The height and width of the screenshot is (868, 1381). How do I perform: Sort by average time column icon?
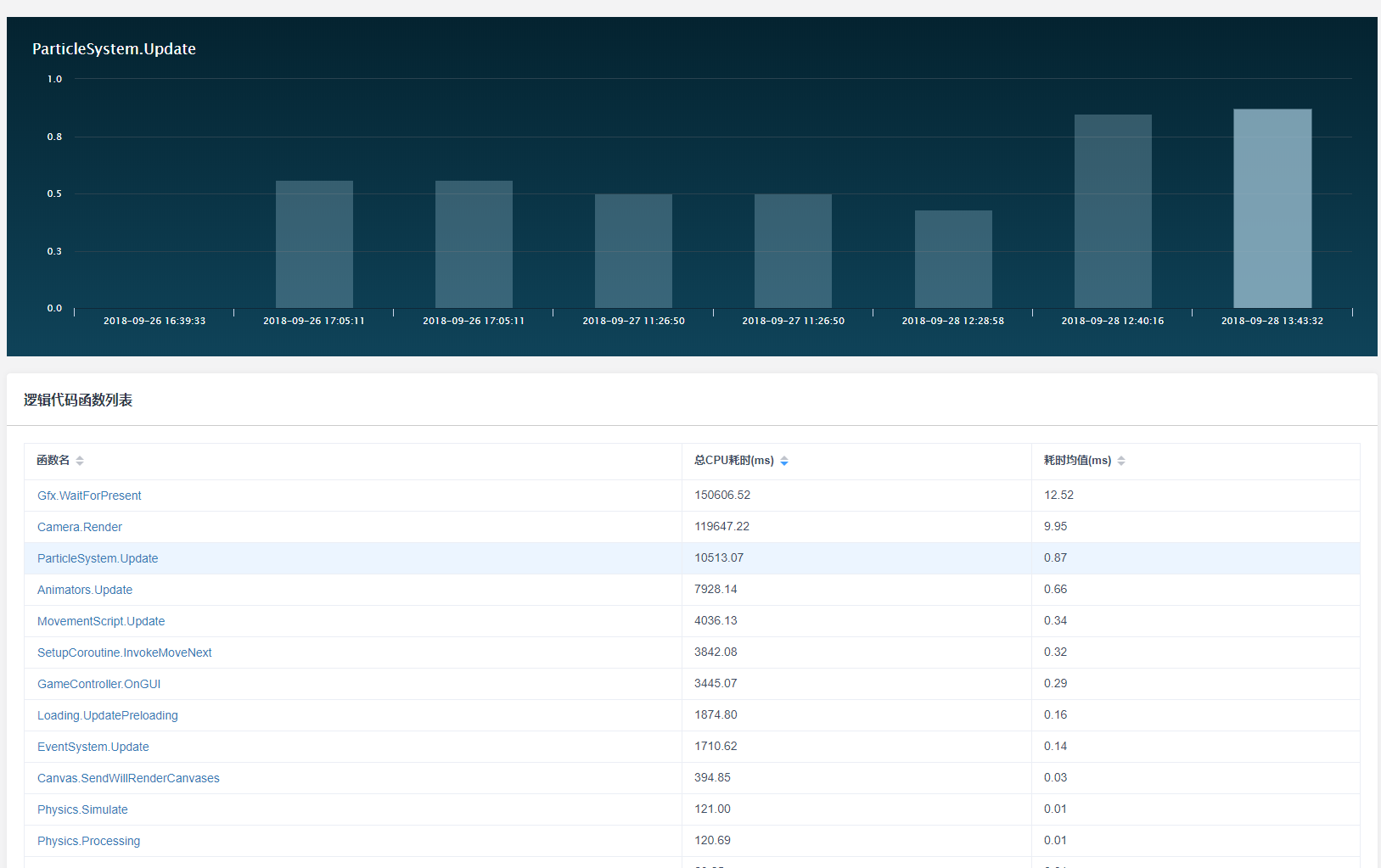1121,461
